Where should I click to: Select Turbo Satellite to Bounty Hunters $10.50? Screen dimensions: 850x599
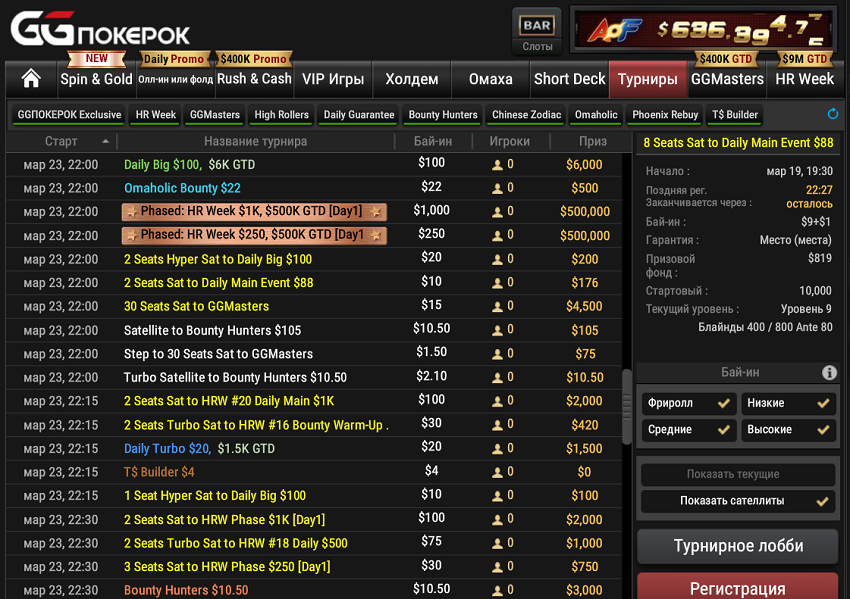point(314,378)
